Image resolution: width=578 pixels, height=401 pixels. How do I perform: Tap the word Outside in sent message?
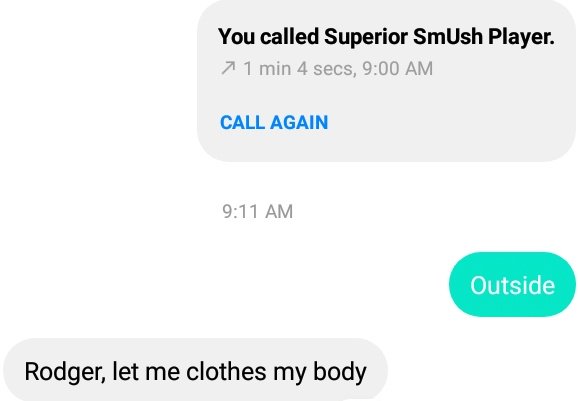[512, 285]
